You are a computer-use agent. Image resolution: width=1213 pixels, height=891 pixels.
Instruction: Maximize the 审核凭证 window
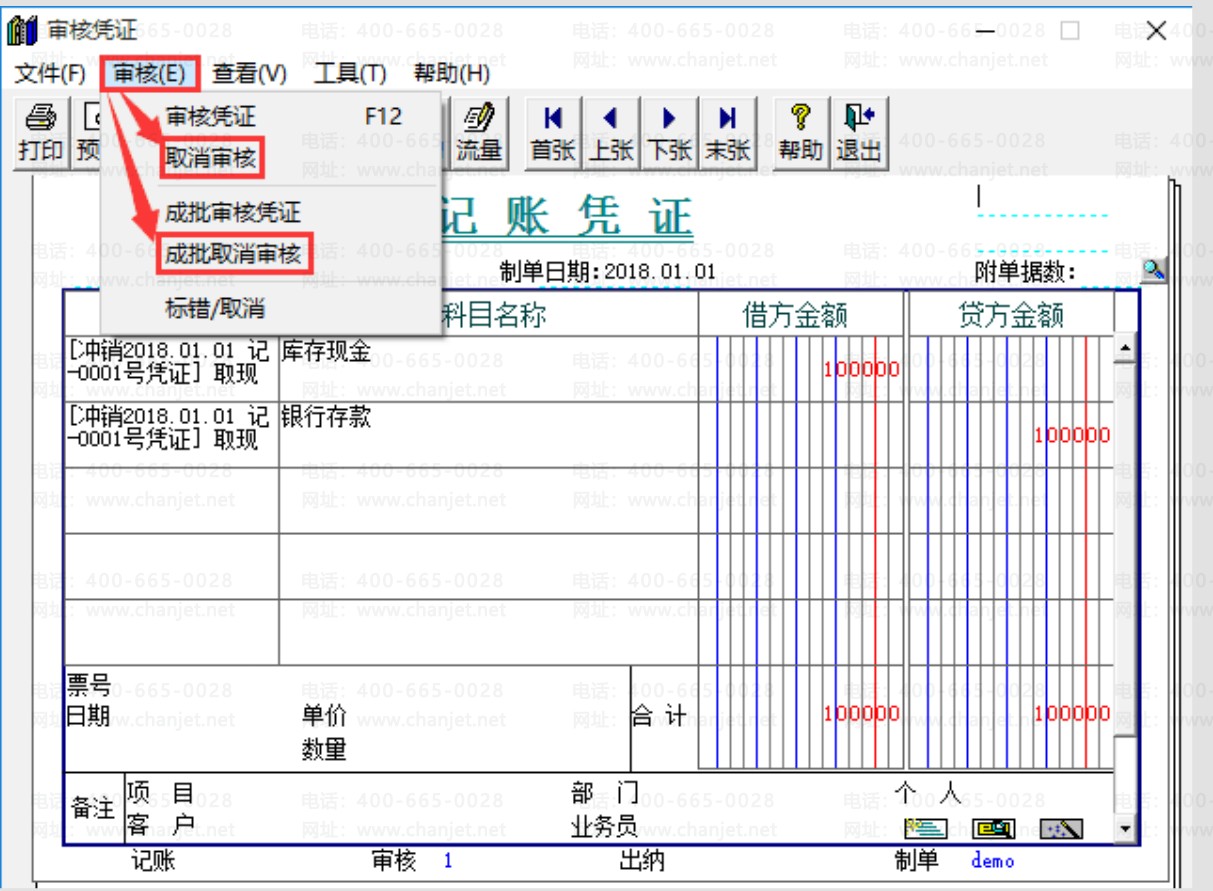[1070, 31]
